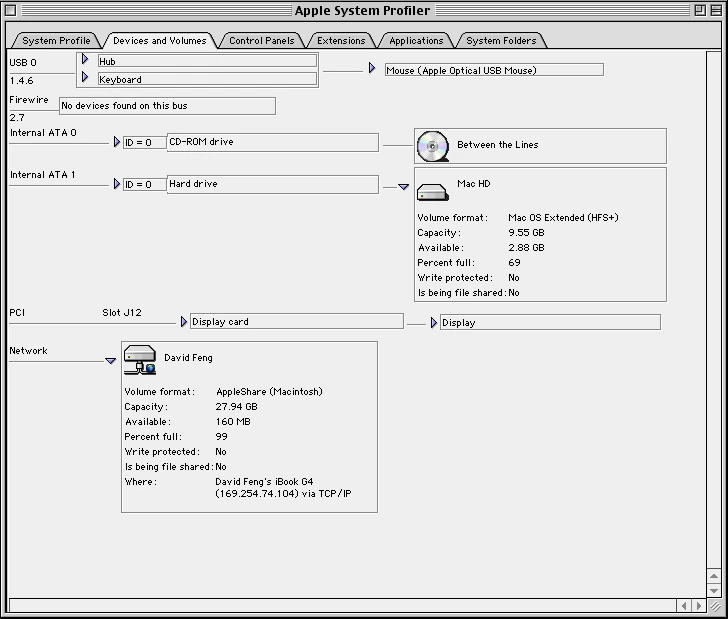Click the 2.88 GB available value
The height and width of the screenshot is (619, 728).
click(x=526, y=248)
